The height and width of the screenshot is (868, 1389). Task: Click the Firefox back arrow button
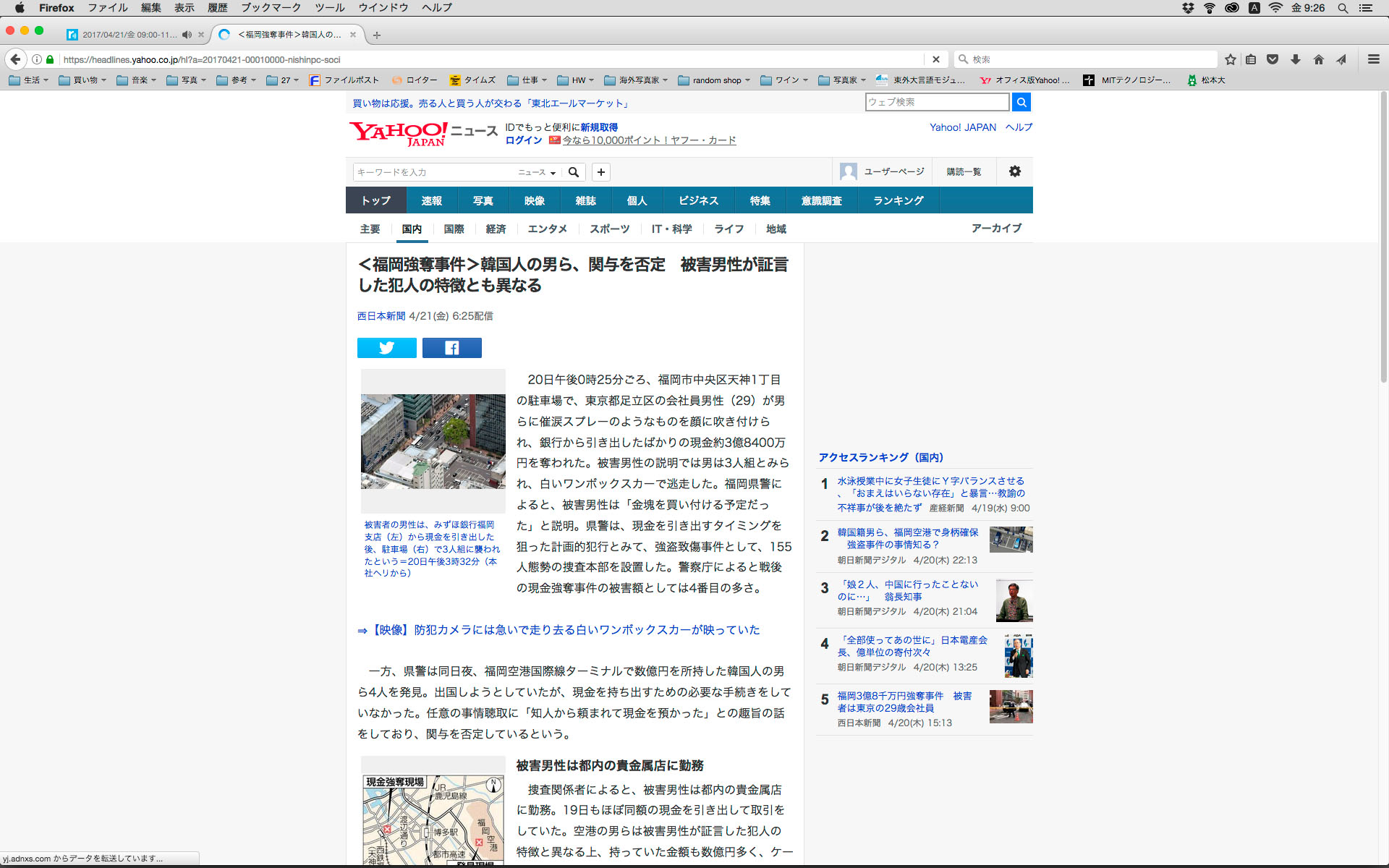pos(15,59)
